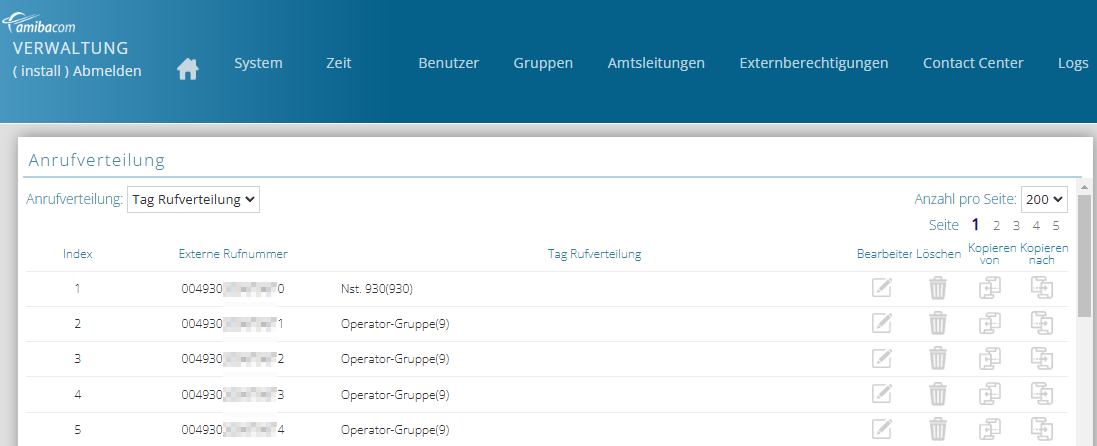The width and height of the screenshot is (1097, 446).
Task: Edit the row with index 1
Action: pyautogui.click(x=881, y=288)
